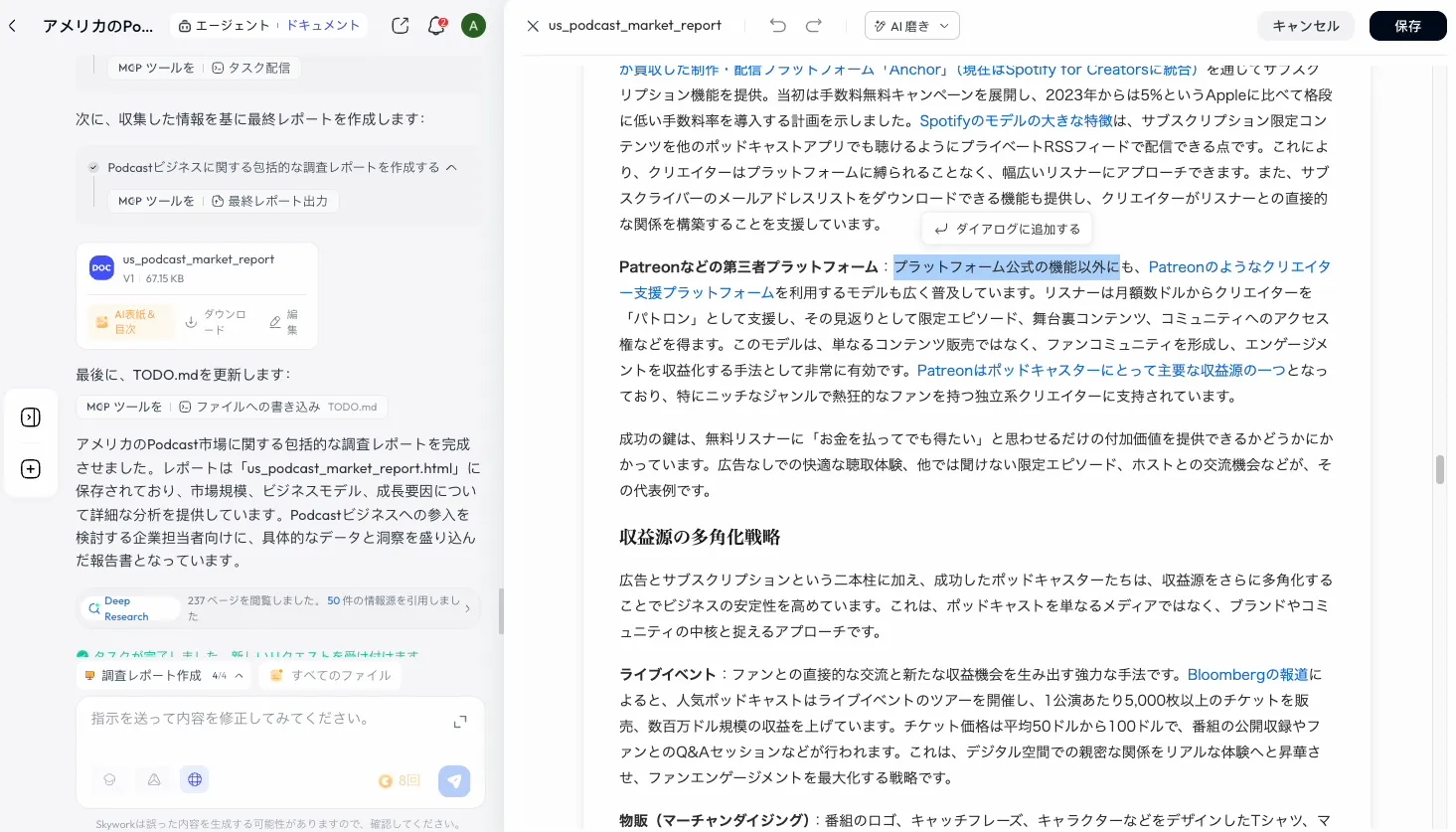Click the bold Patreonなどの第三者プラットフォーム text

tap(748, 267)
